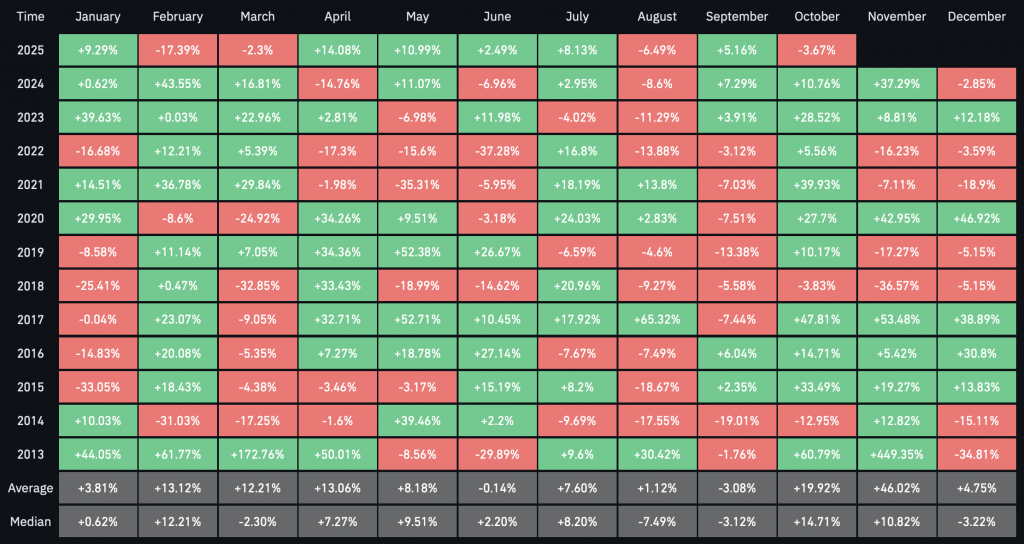Click the January column header
The height and width of the screenshot is (544, 1024).
pos(98,17)
